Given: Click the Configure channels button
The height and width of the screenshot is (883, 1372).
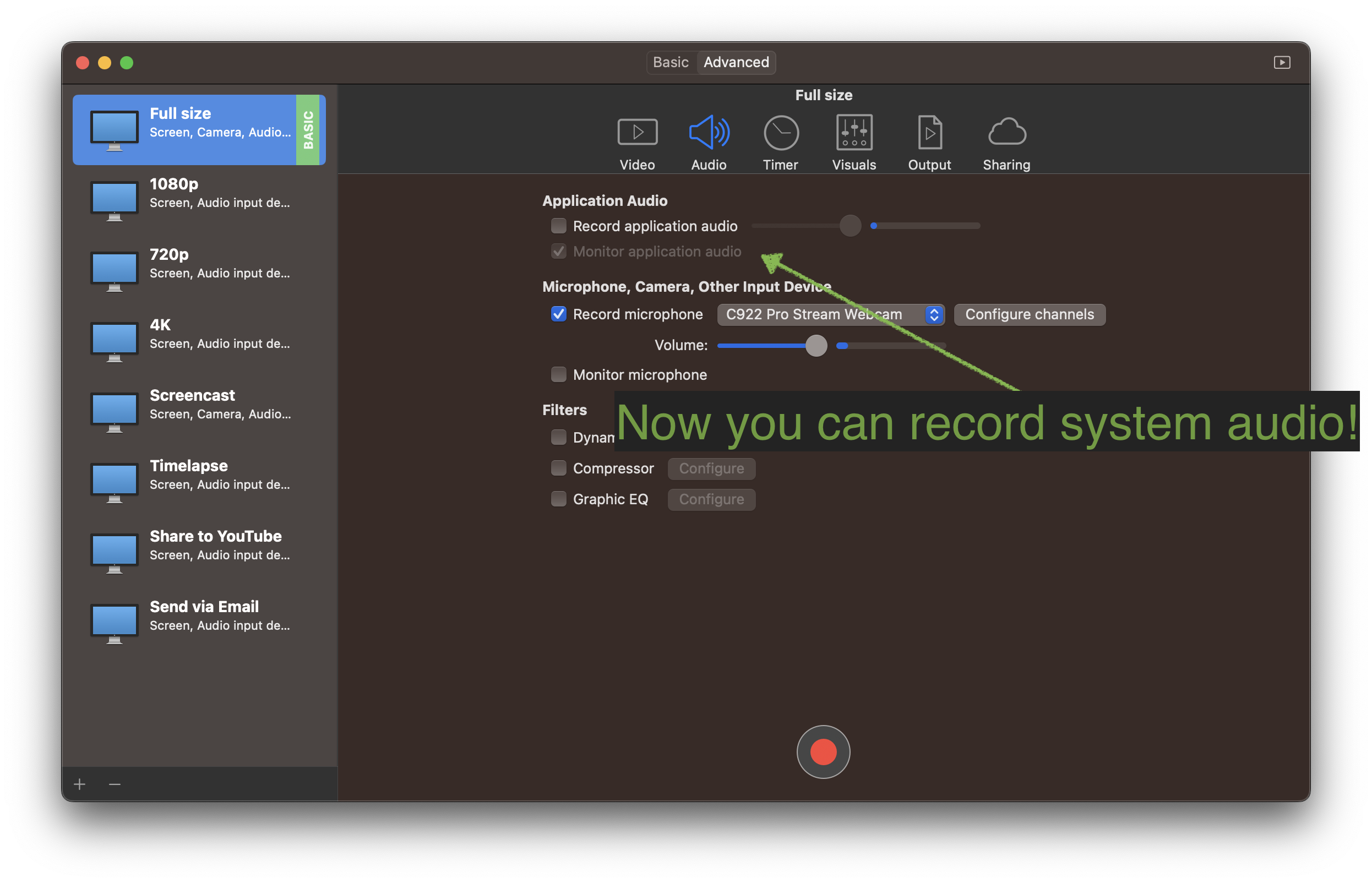Looking at the screenshot, I should tap(1029, 314).
